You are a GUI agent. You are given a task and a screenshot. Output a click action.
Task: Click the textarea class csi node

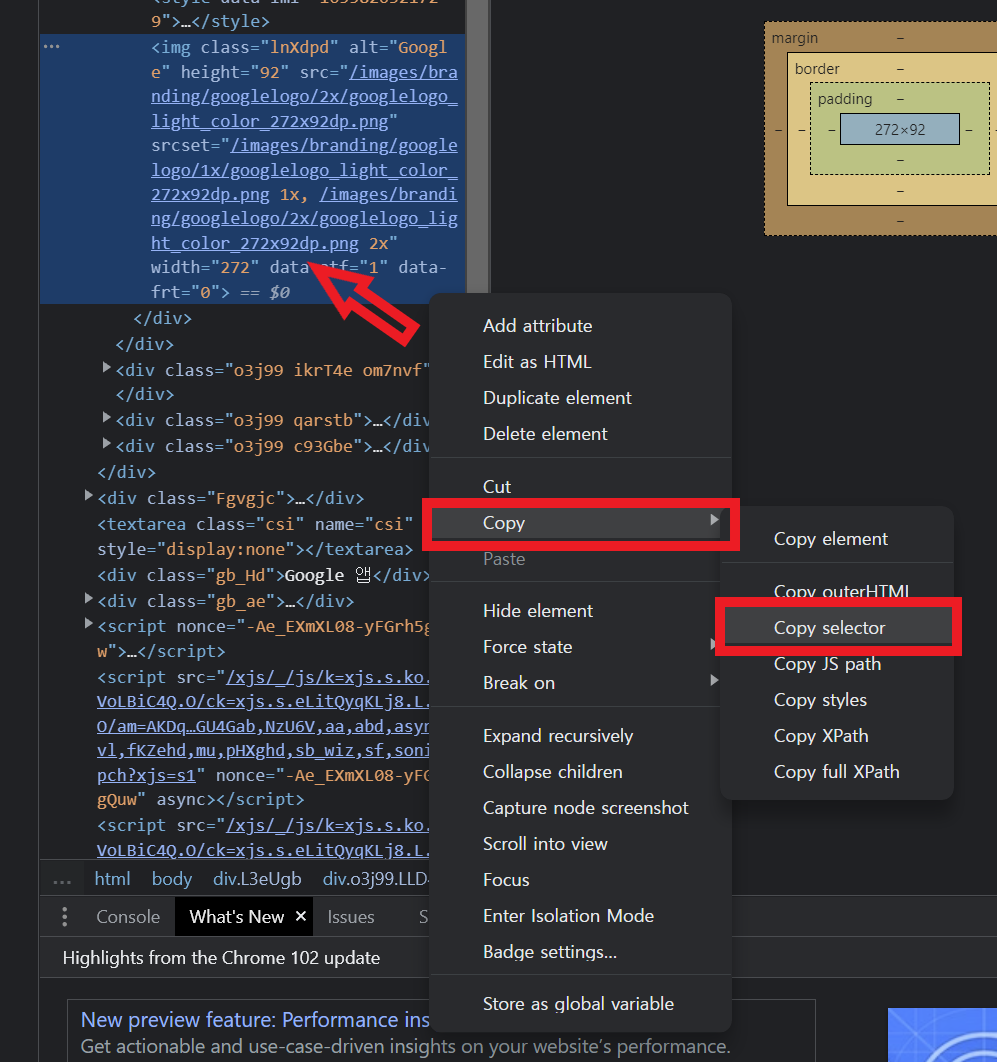[255, 536]
